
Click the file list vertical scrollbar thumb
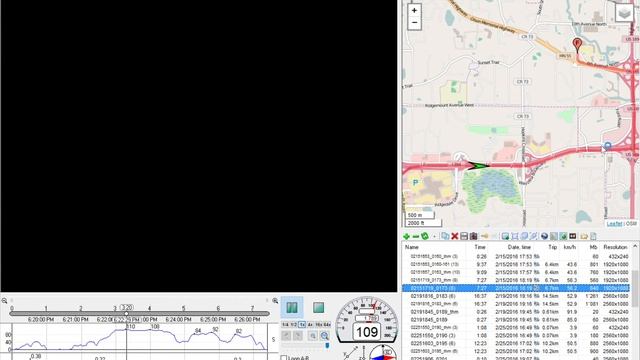(635, 288)
